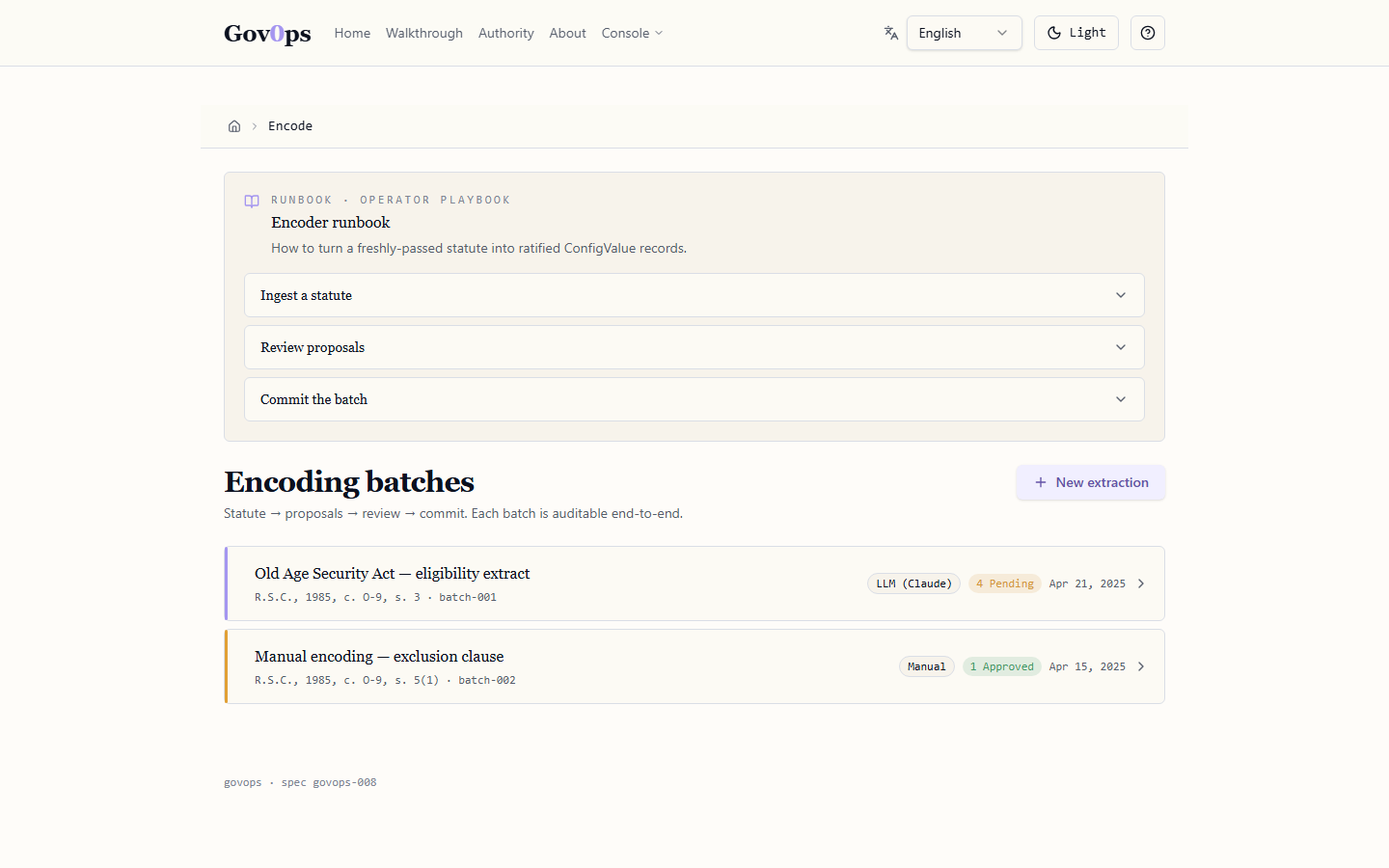The width and height of the screenshot is (1389, 868).
Task: Open the English language dropdown
Action: 965,33
